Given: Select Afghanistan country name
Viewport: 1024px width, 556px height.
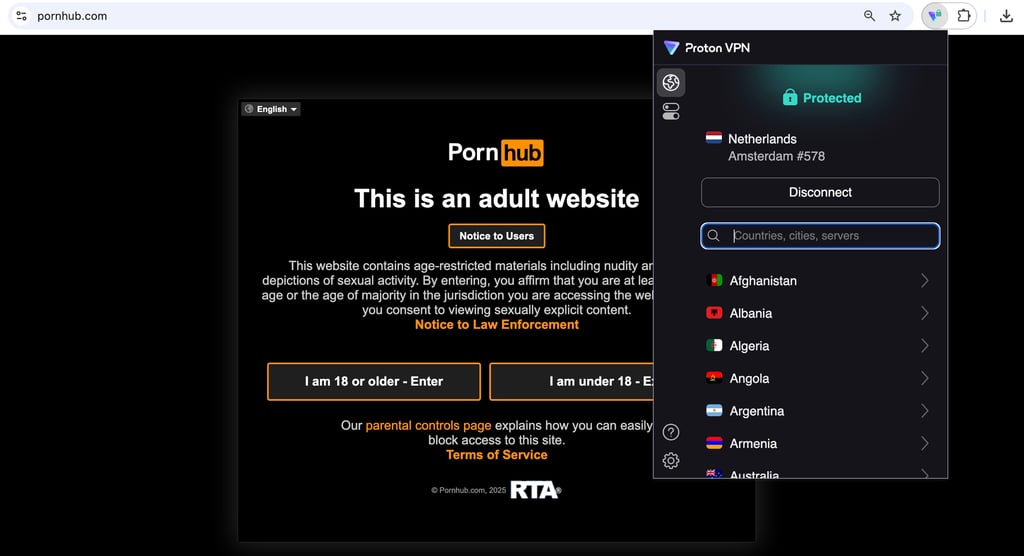Looking at the screenshot, I should [763, 281].
